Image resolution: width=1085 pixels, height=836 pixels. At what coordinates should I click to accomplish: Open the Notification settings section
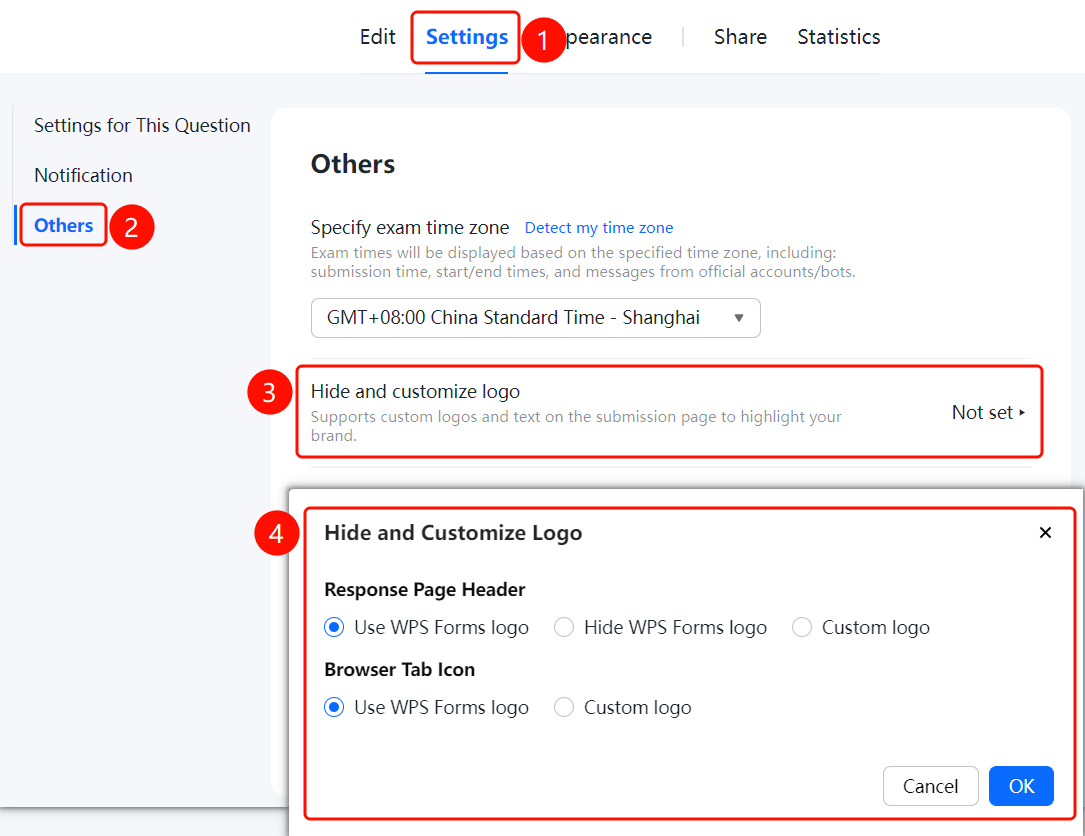pos(83,175)
